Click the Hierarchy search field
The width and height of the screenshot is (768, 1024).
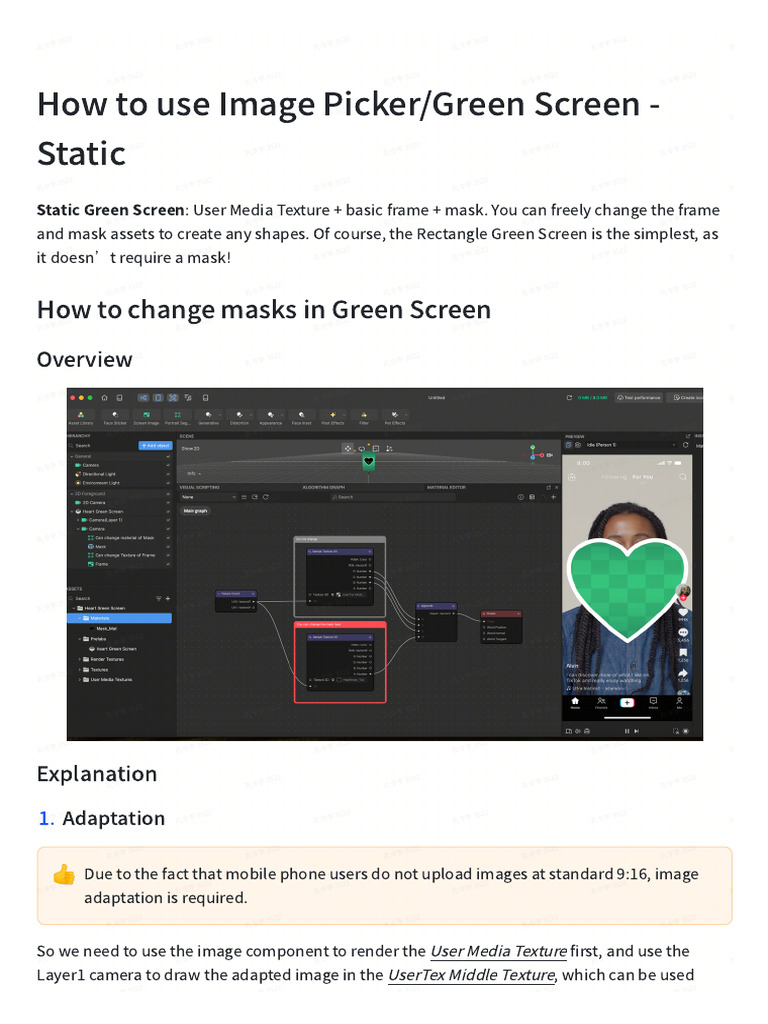click(103, 445)
